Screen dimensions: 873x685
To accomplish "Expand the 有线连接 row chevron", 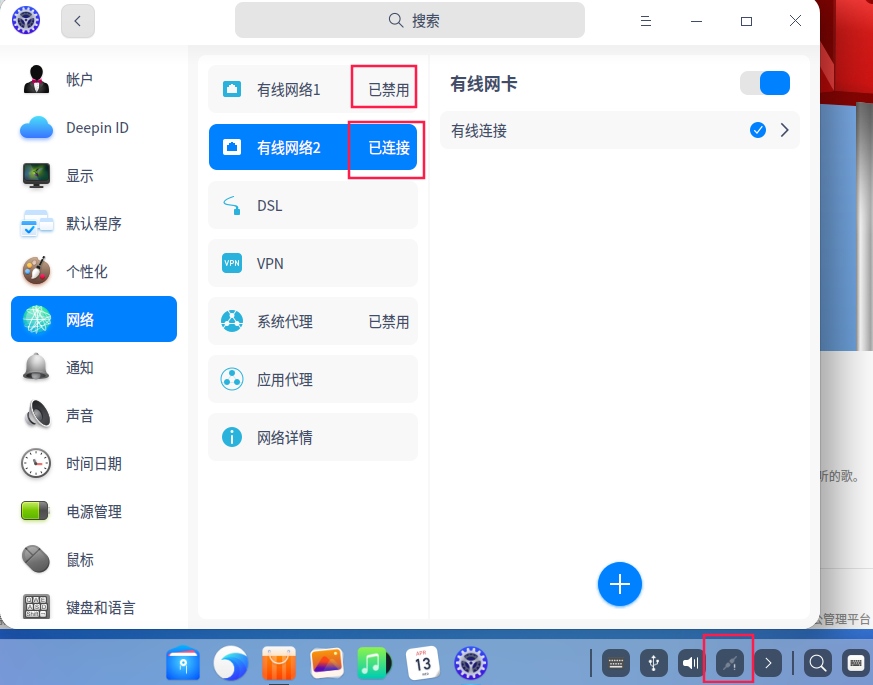I will click(x=785, y=129).
